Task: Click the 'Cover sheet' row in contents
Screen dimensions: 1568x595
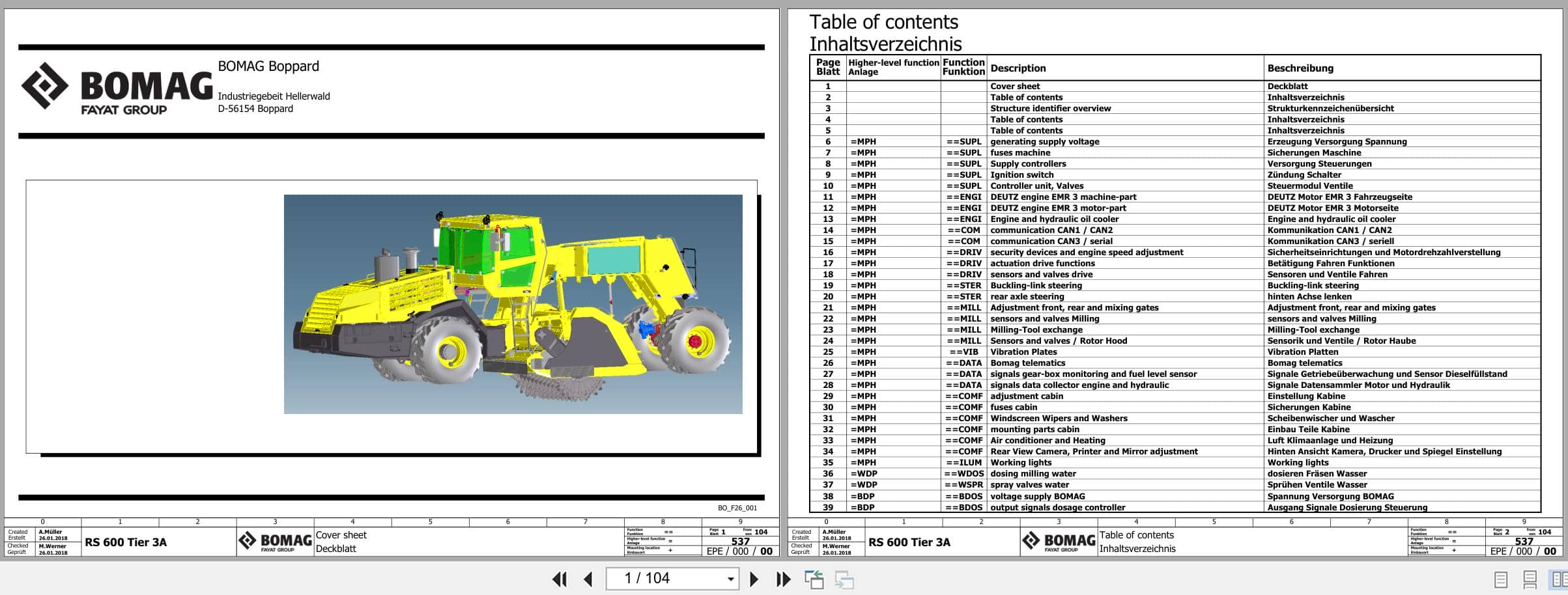Action: click(1015, 86)
